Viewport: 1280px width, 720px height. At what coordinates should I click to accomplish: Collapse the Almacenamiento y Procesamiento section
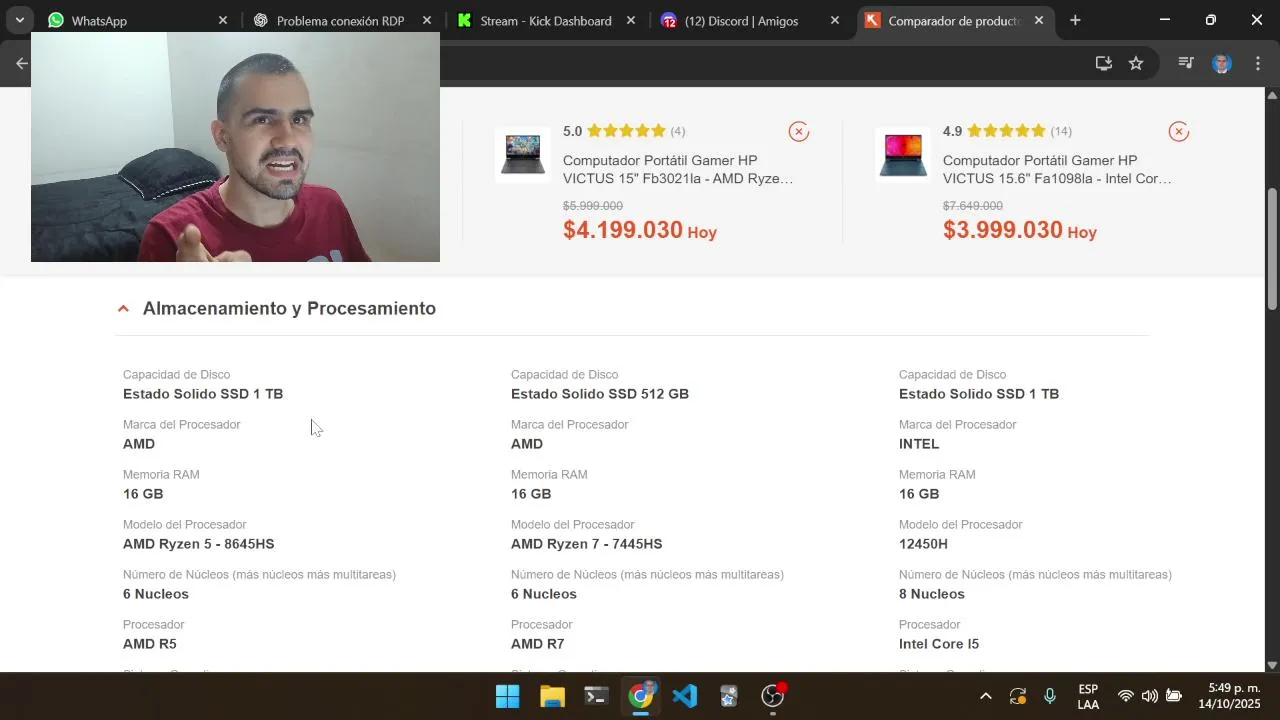[x=123, y=309]
